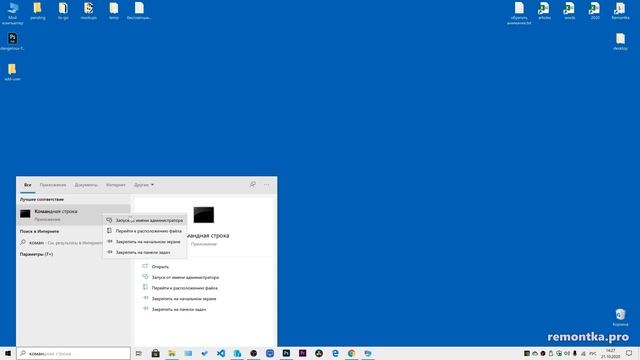Select the "add-user" desktop folder

(12, 72)
